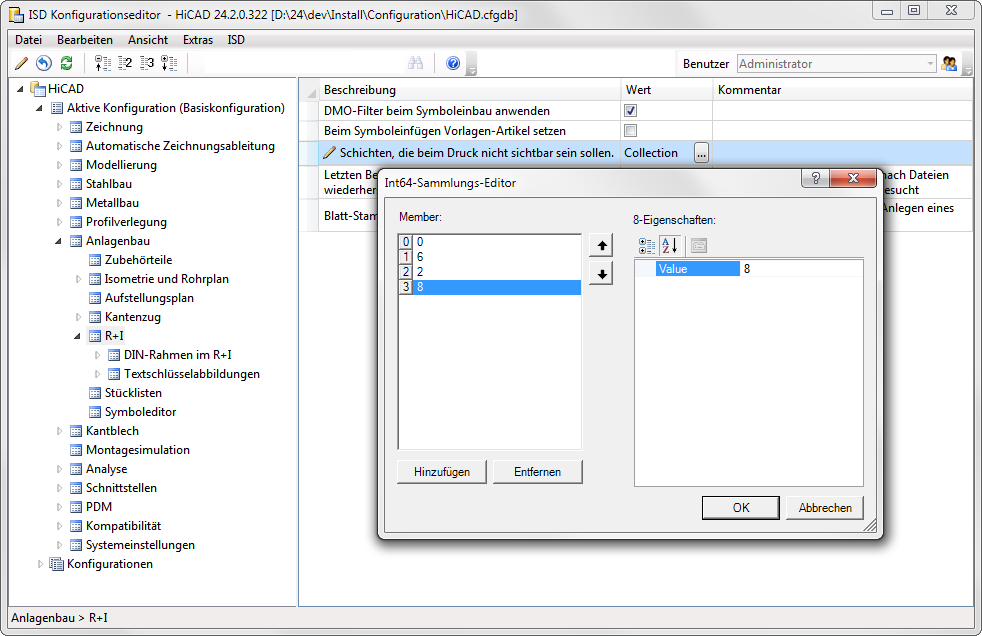The height and width of the screenshot is (636, 982).
Task: Sort properties alphabetically A-Z icon
Action: click(669, 246)
